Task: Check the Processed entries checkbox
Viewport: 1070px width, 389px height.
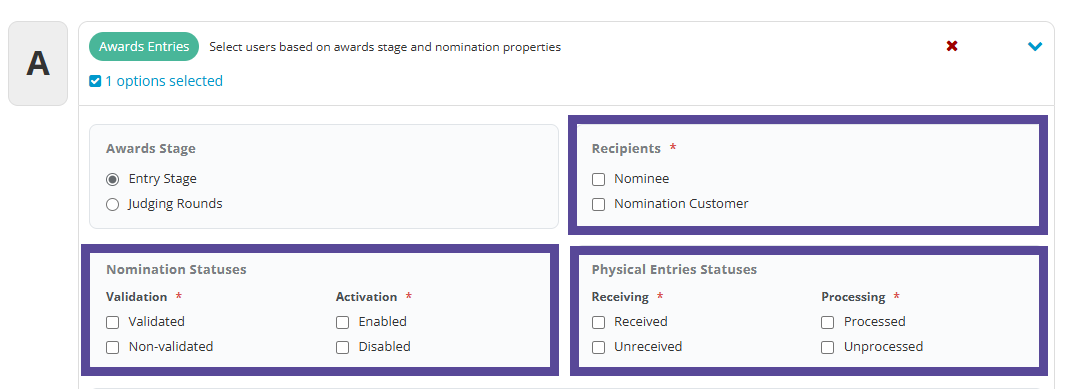Action: [x=828, y=322]
